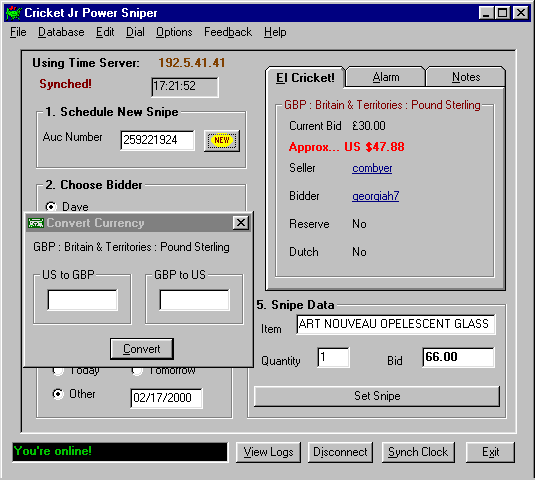Click the Synch Clock button
Image resolution: width=535 pixels, height=480 pixels.
click(x=418, y=452)
